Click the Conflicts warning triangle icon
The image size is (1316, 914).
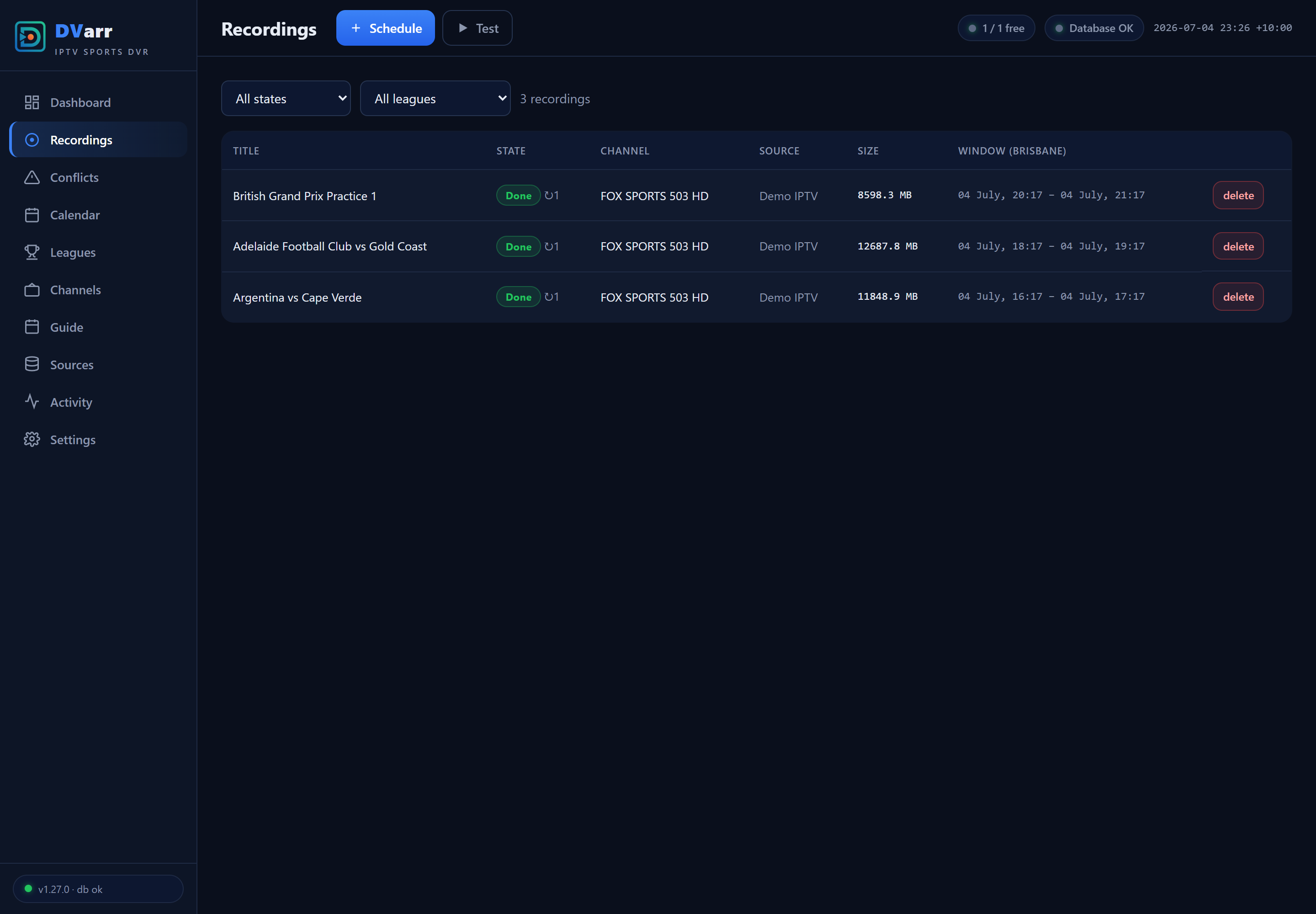32,177
